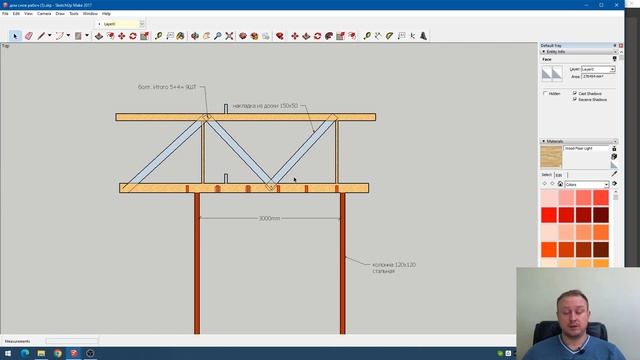The width and height of the screenshot is (640, 360).
Task: Pick the Line drawing tool
Action: click(41, 36)
